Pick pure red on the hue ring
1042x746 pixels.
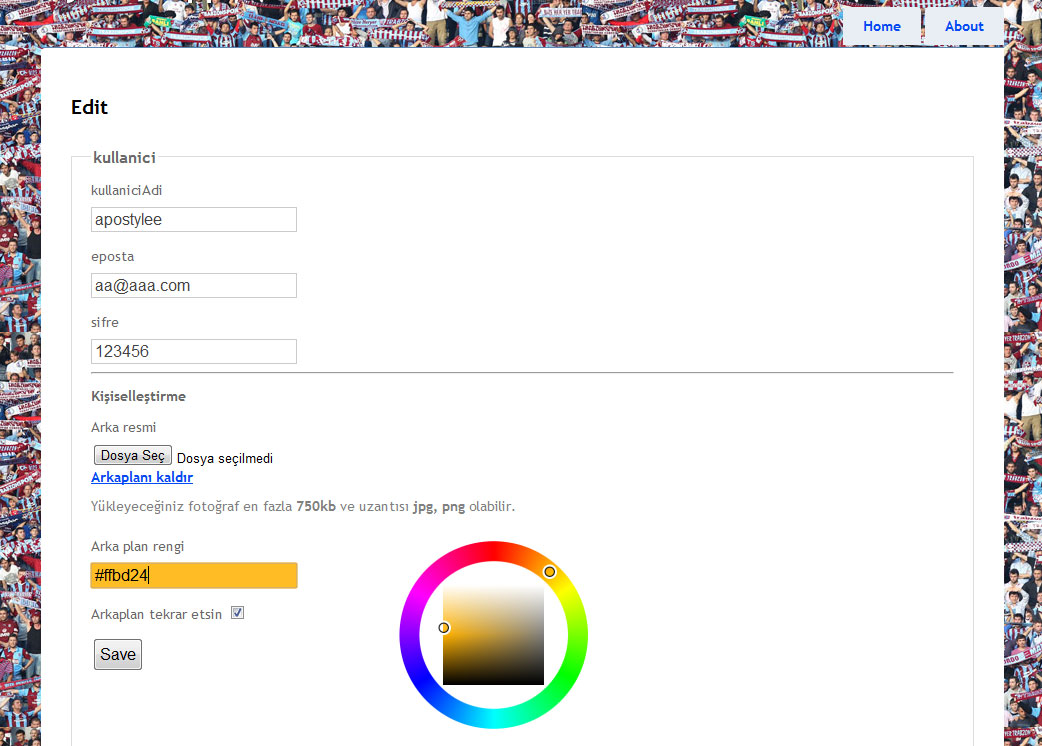coord(494,551)
